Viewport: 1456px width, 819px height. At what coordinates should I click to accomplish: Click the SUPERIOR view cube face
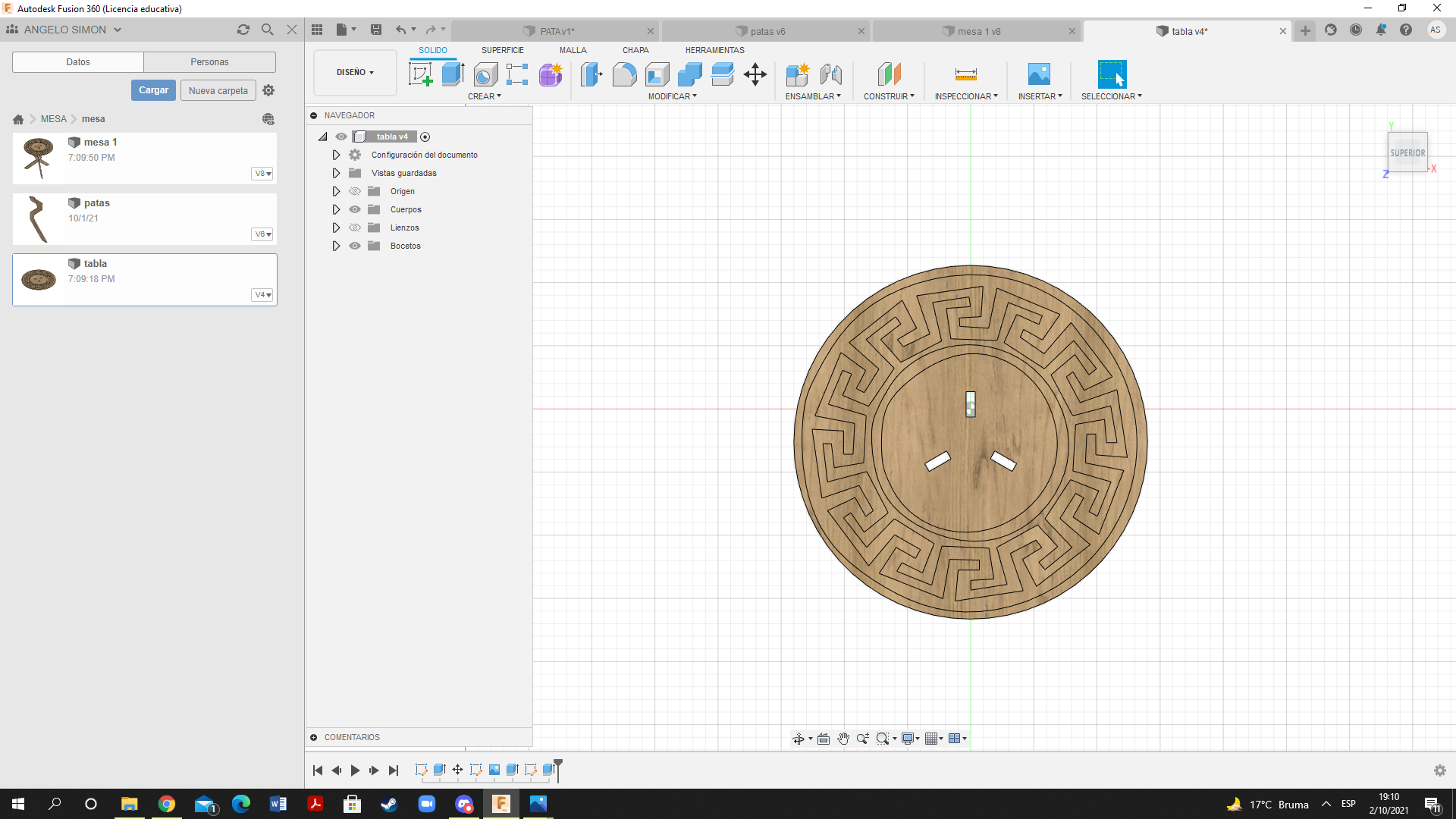click(x=1407, y=152)
